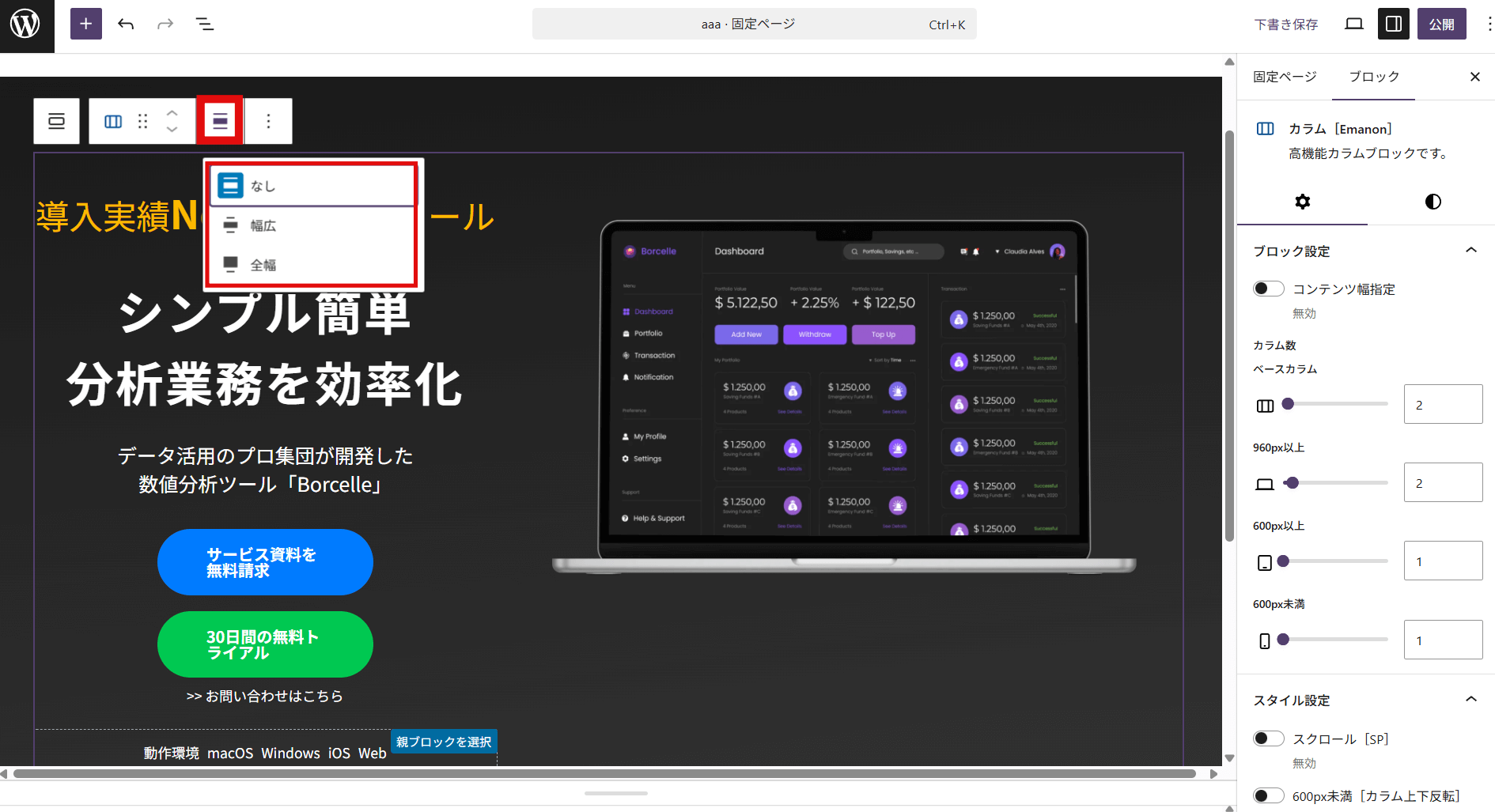Toggle the settings sidebar panel icon
Viewport: 1495px width, 812px height.
[x=1394, y=25]
